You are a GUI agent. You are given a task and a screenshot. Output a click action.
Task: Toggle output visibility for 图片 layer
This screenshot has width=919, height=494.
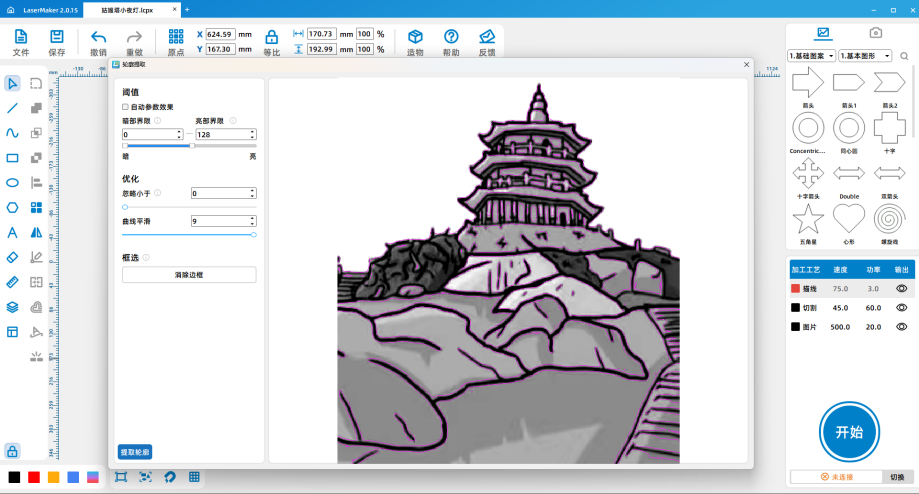tap(901, 327)
